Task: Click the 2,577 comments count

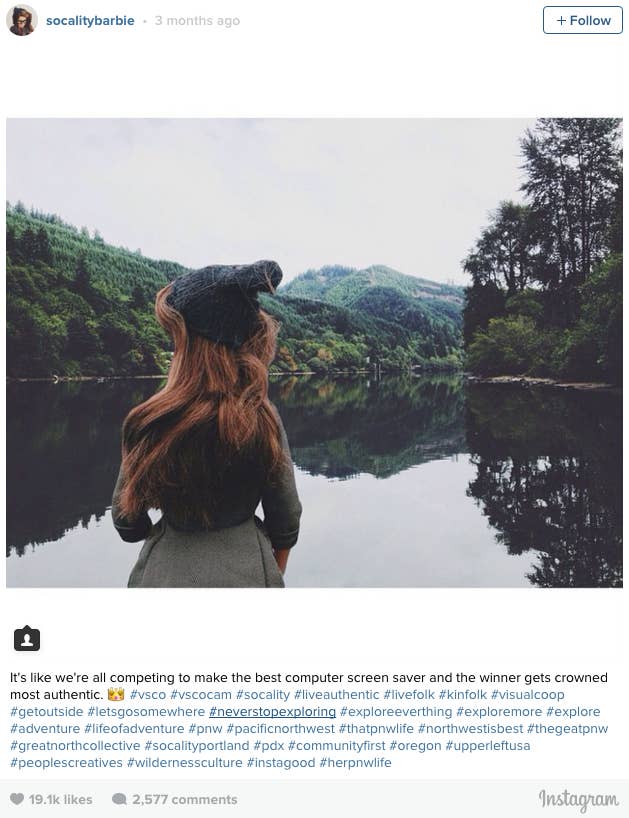Action: (185, 799)
